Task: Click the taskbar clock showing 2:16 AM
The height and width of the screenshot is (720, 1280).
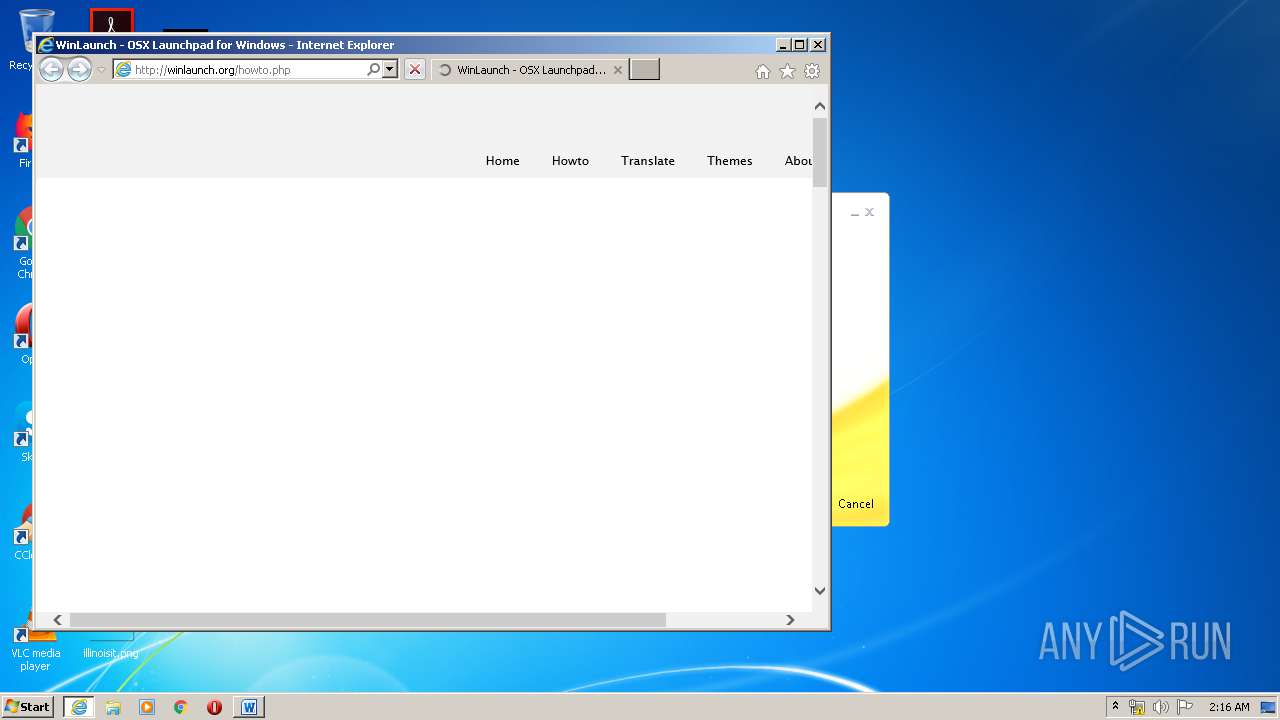Action: tap(1229, 707)
